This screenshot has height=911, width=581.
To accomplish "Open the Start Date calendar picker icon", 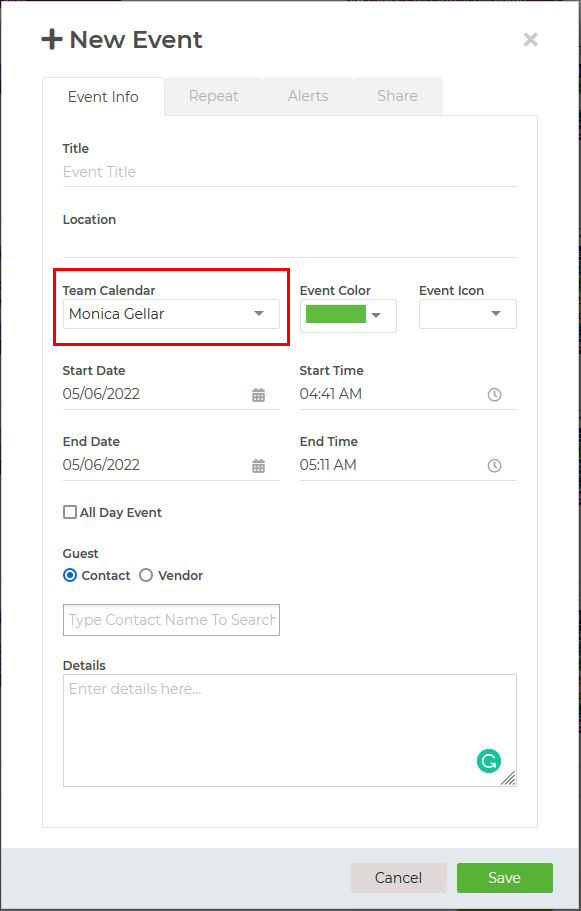I will (259, 395).
